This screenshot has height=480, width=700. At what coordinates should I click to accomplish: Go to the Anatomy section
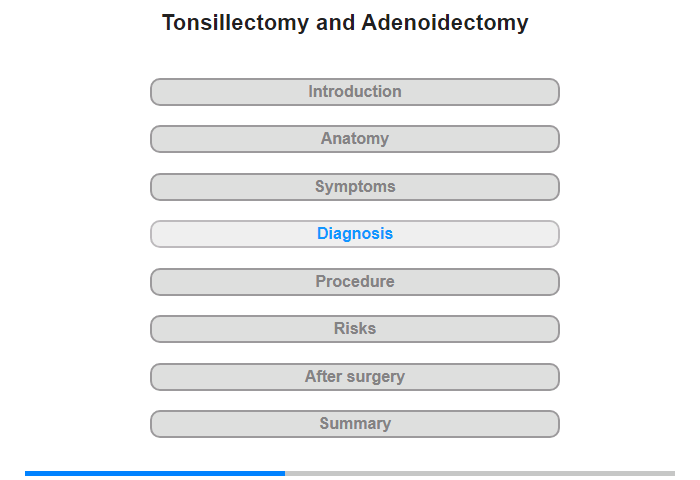[x=354, y=139]
